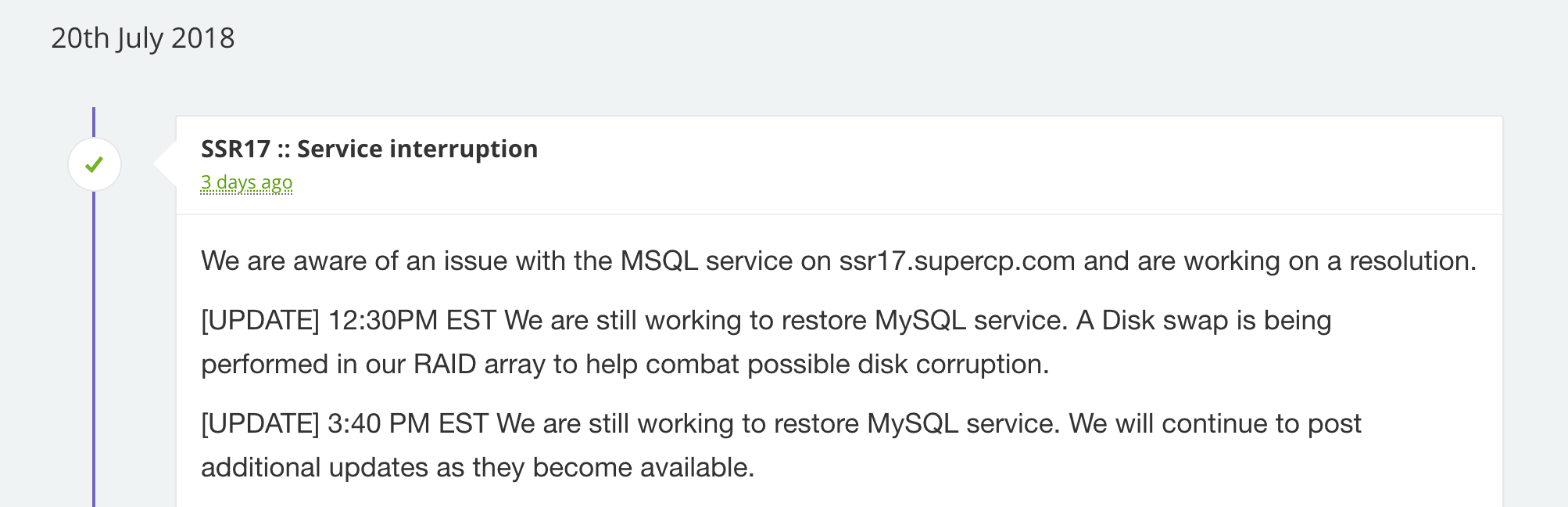This screenshot has height=507, width=1568.
Task: Click the word "RAID" in the update text
Action: 445,364
